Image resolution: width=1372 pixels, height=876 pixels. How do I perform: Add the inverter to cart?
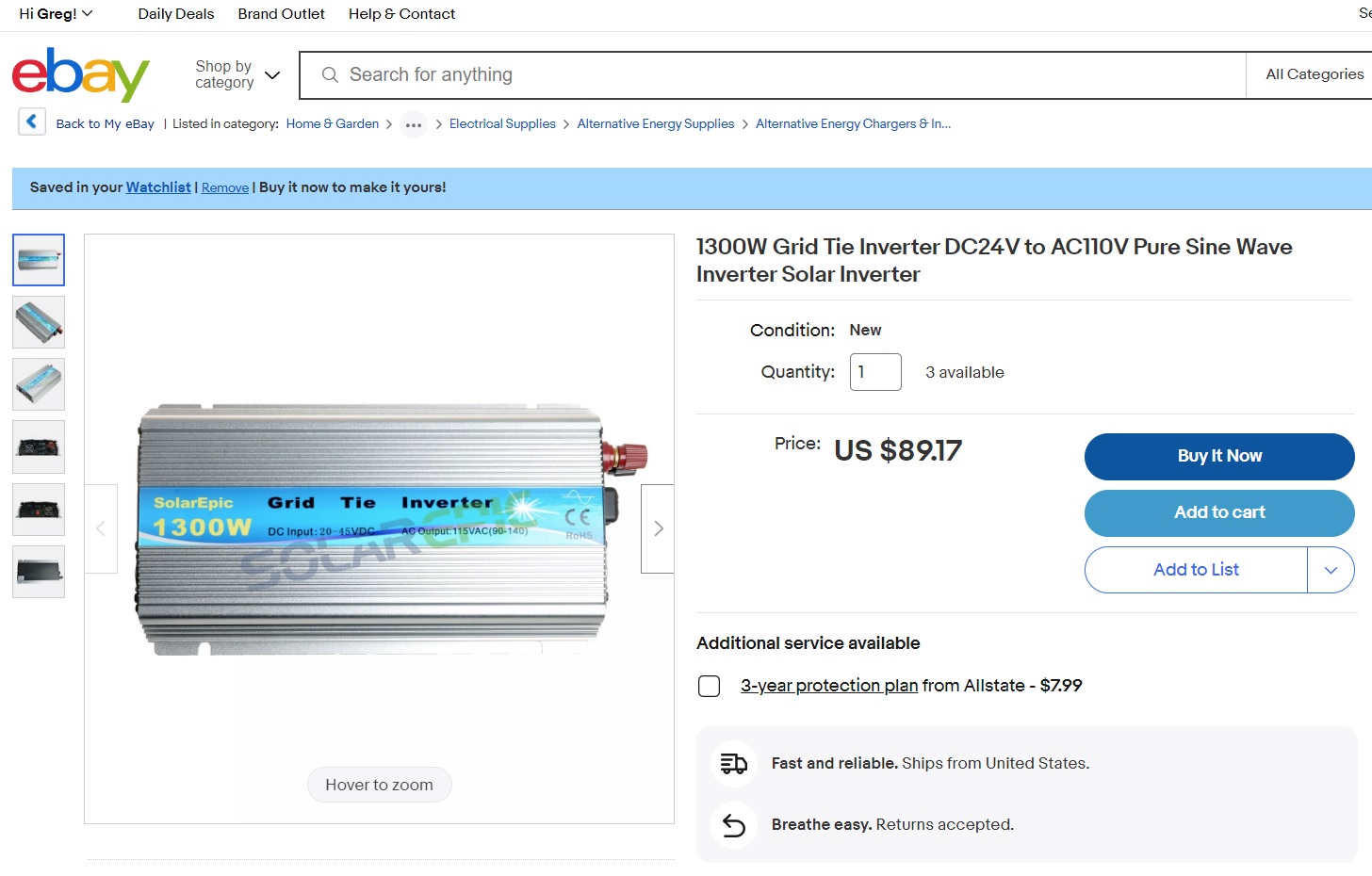1219,512
